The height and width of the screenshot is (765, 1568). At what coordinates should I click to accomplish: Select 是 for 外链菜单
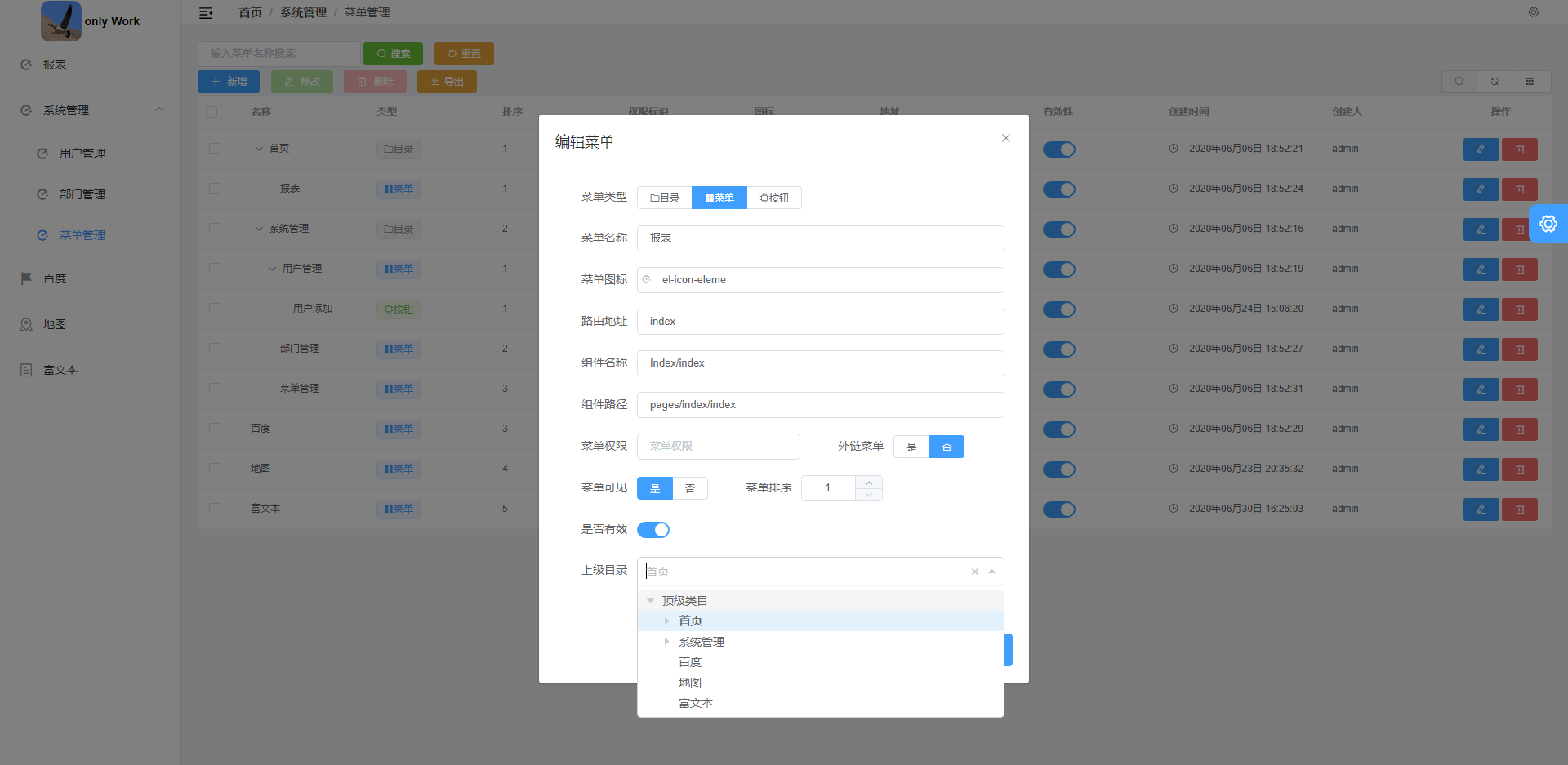(x=911, y=447)
